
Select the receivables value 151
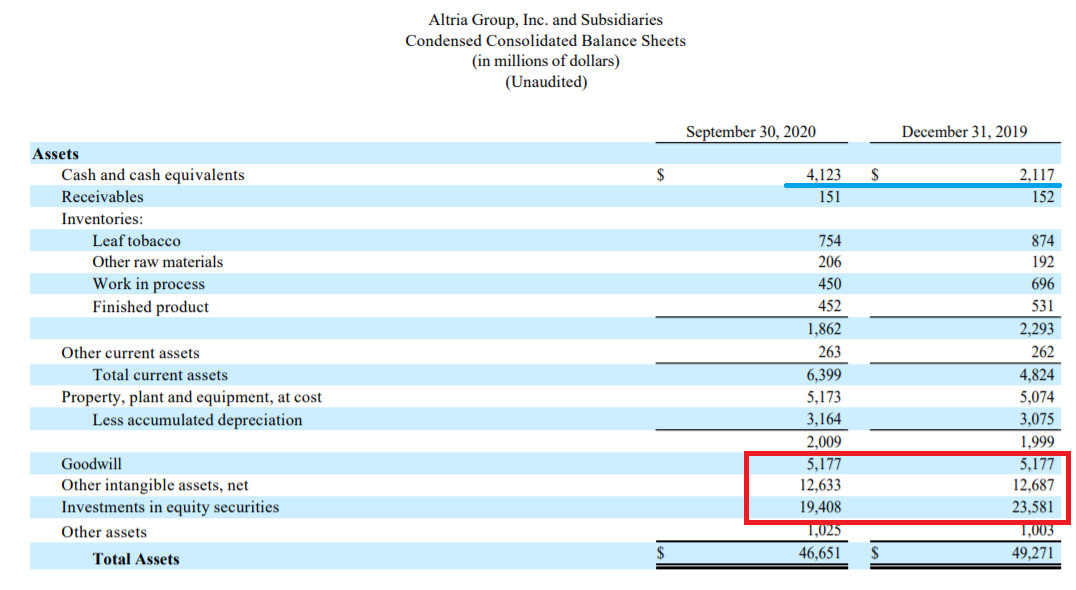(x=830, y=197)
